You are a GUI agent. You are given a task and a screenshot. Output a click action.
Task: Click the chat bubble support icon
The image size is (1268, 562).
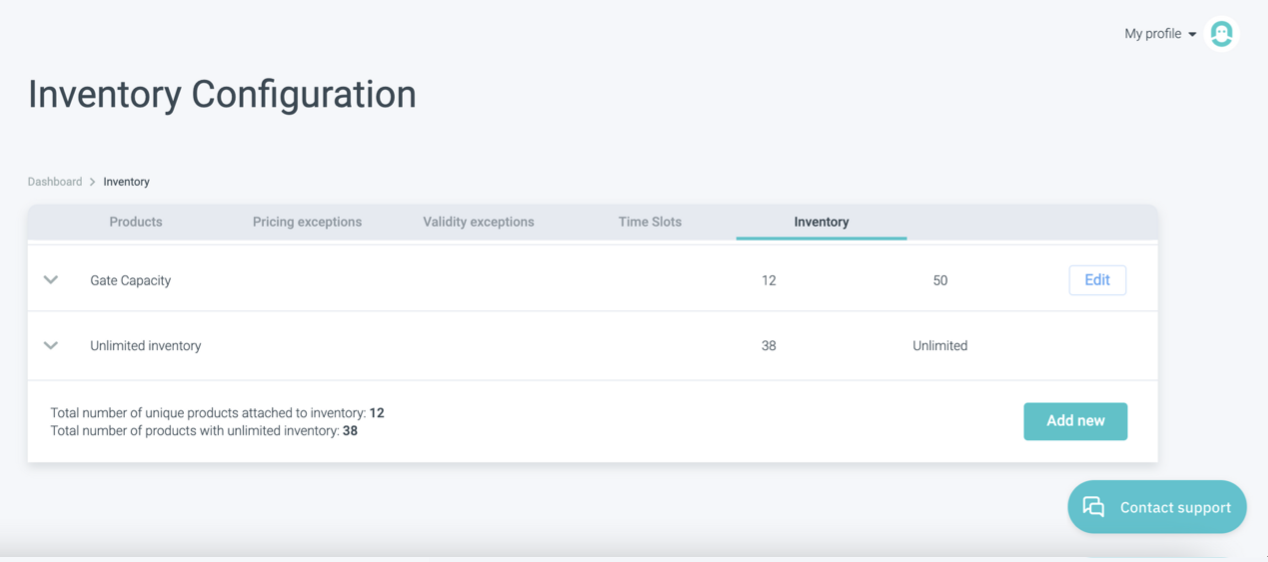[1094, 507]
